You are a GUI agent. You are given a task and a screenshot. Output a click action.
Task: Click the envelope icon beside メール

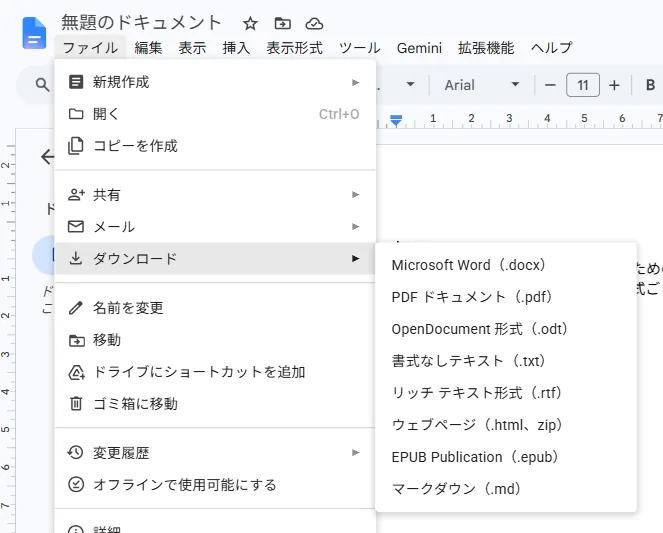tap(76, 227)
